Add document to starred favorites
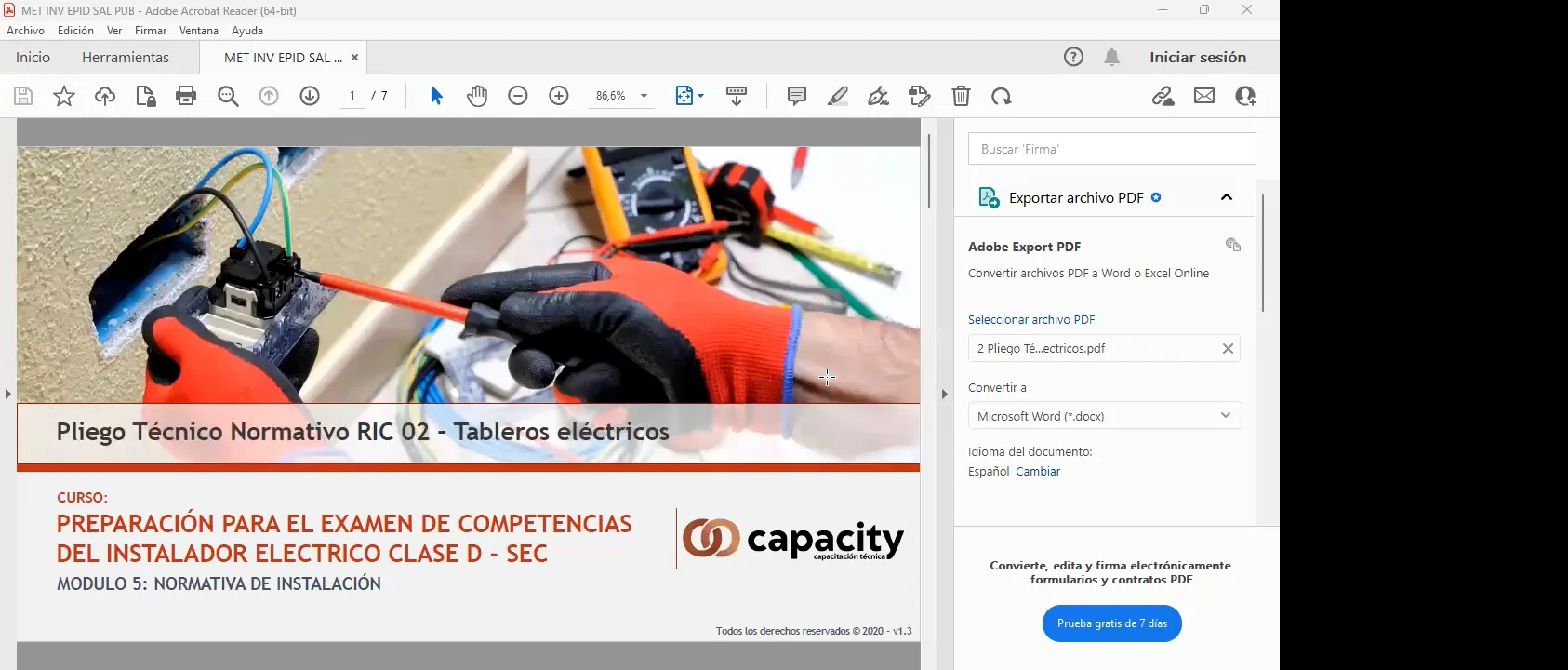1568x670 pixels. coord(64,96)
